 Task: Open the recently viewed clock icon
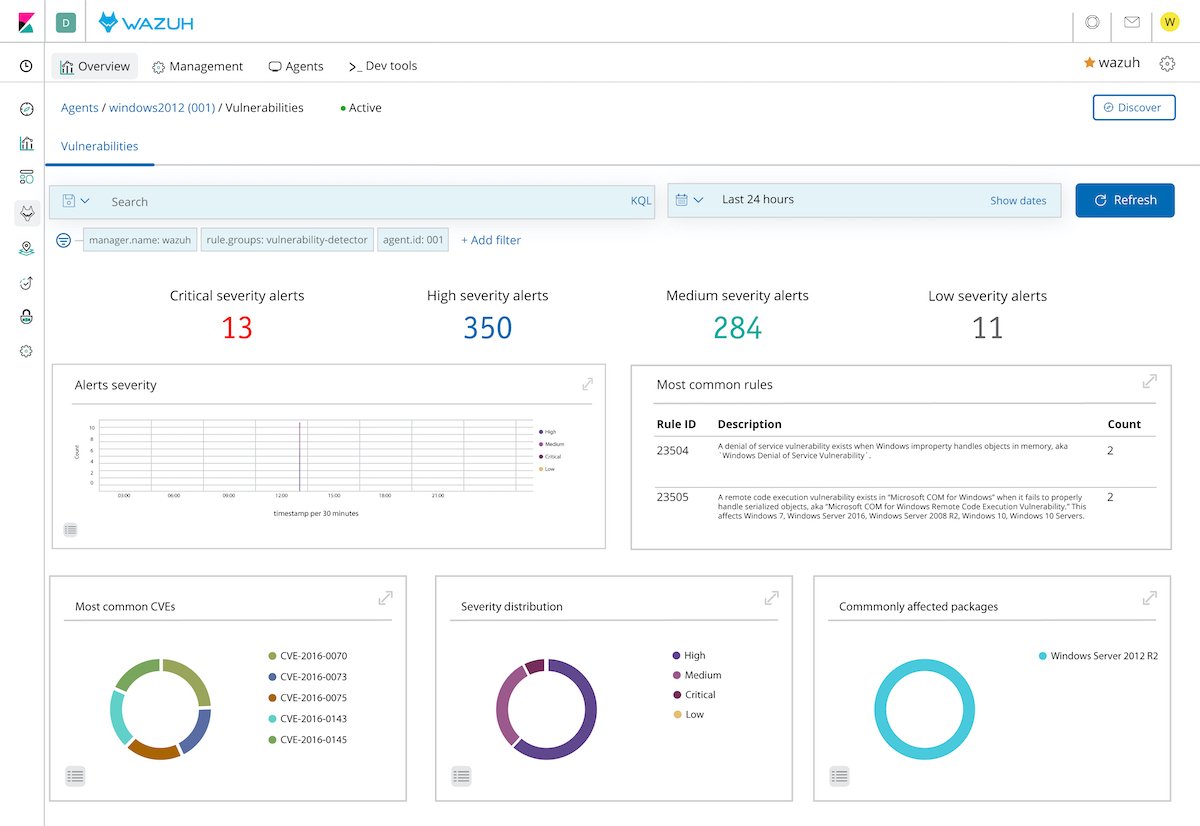[x=26, y=67]
